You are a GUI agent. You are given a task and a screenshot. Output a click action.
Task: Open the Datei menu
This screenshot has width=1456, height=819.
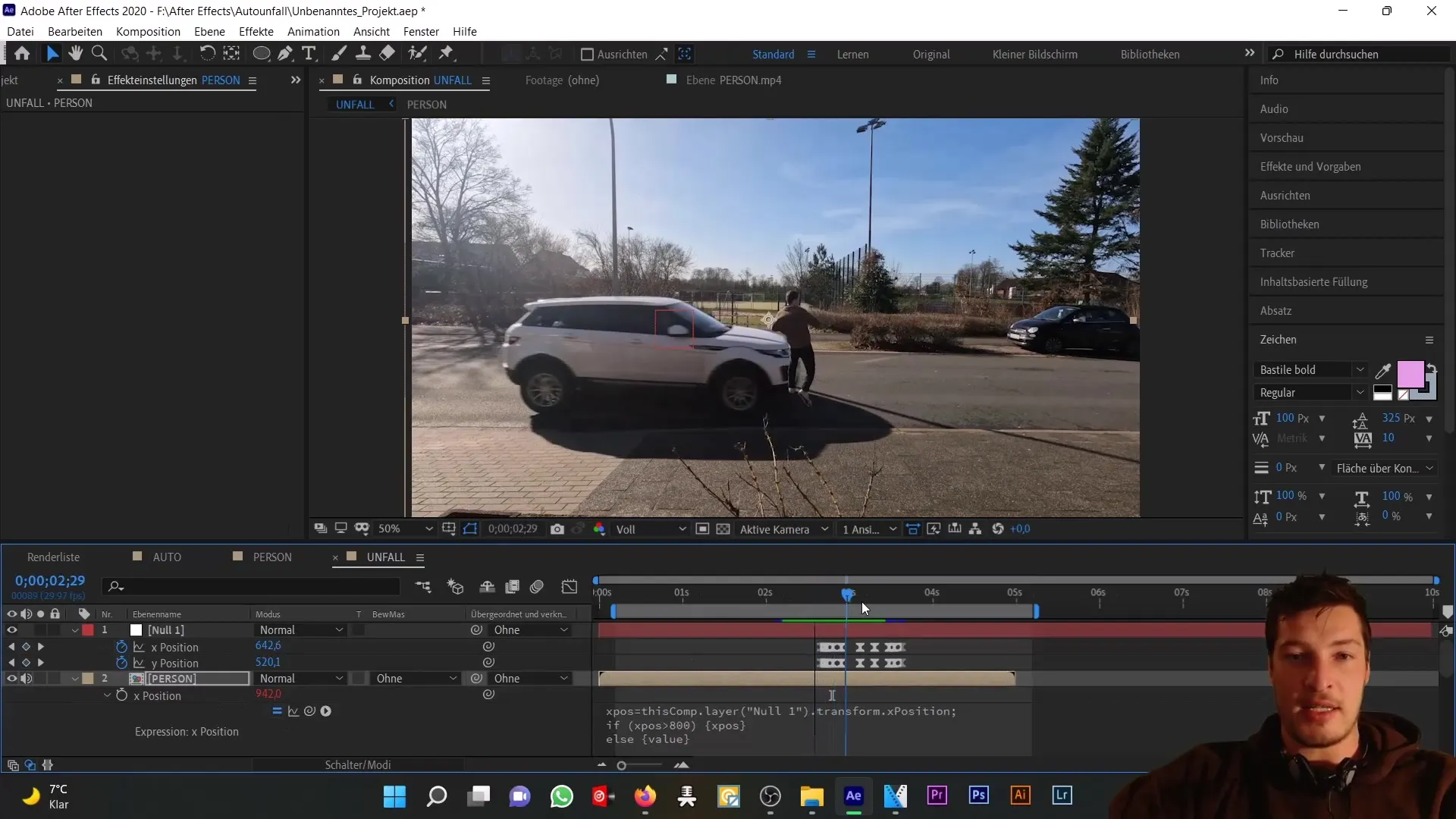click(20, 32)
